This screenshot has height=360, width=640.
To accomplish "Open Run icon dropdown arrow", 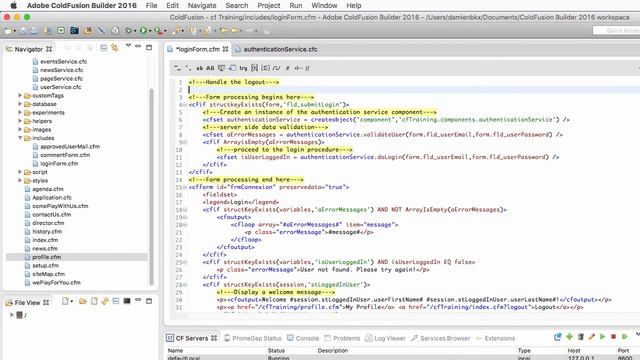I will (x=150, y=31).
